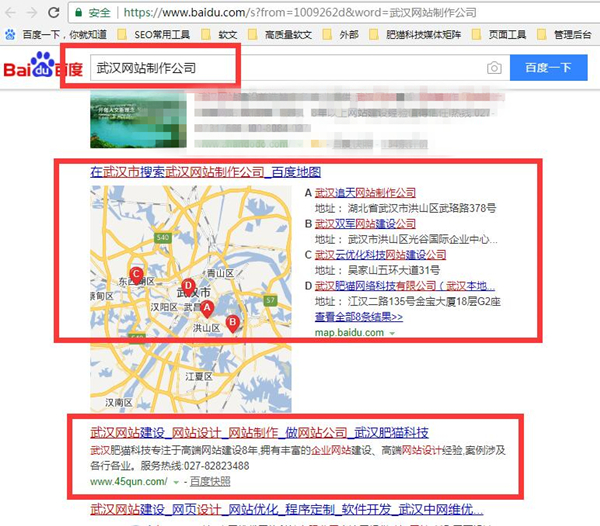Open the 软文 bookmark folder
600x526 pixels.
click(219, 35)
